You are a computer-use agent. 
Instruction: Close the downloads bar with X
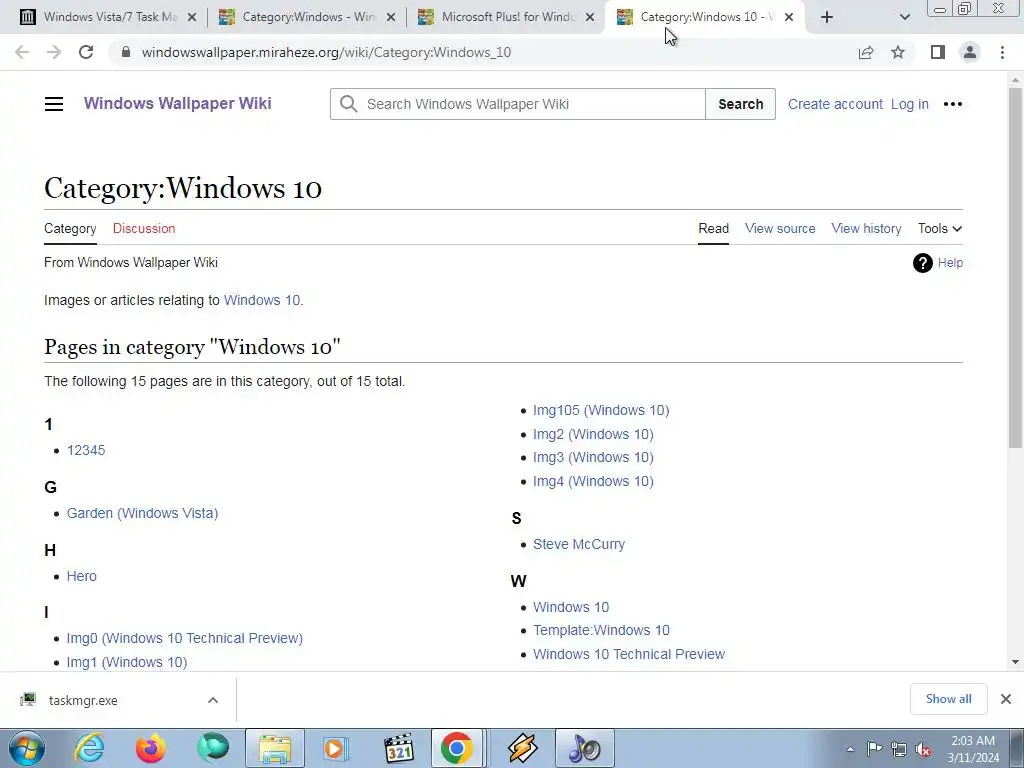[1006, 699]
